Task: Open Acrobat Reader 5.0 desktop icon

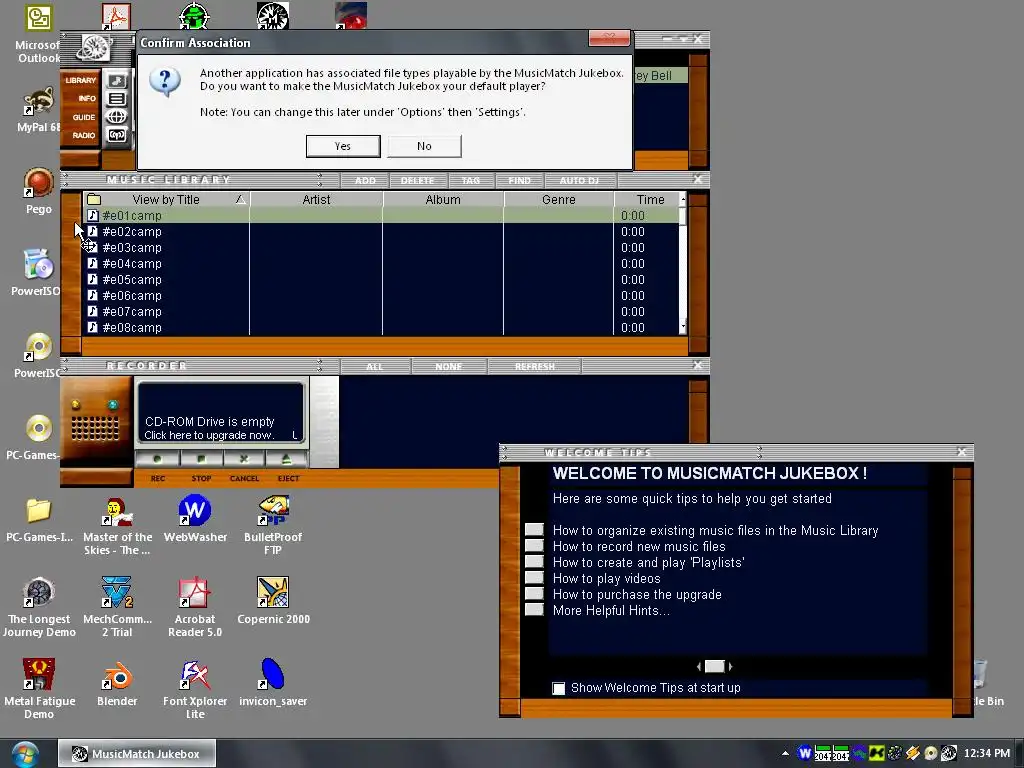Action: tap(195, 607)
